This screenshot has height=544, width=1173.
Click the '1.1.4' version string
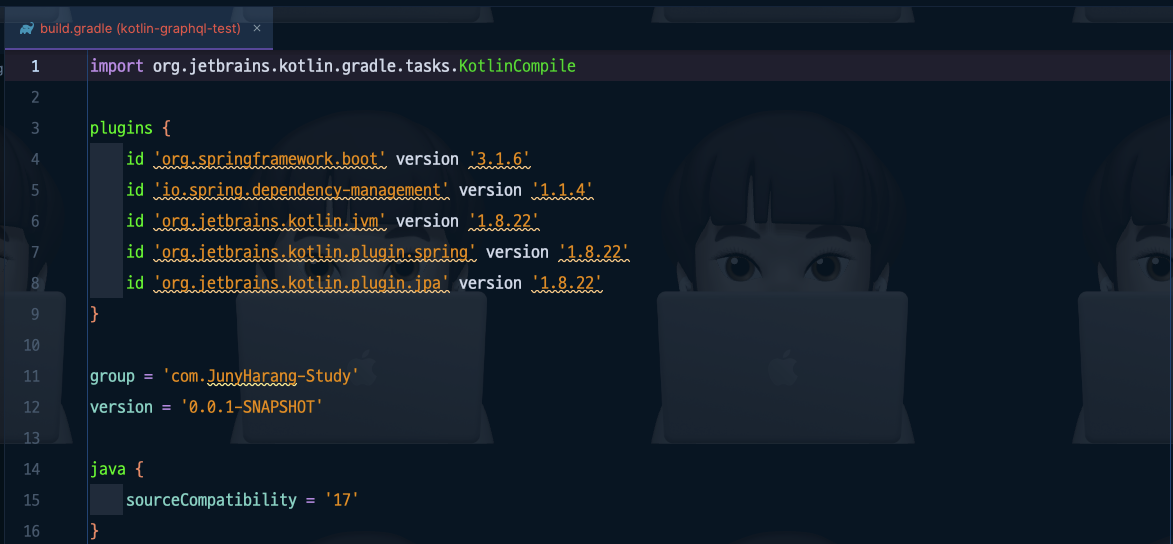click(x=563, y=190)
